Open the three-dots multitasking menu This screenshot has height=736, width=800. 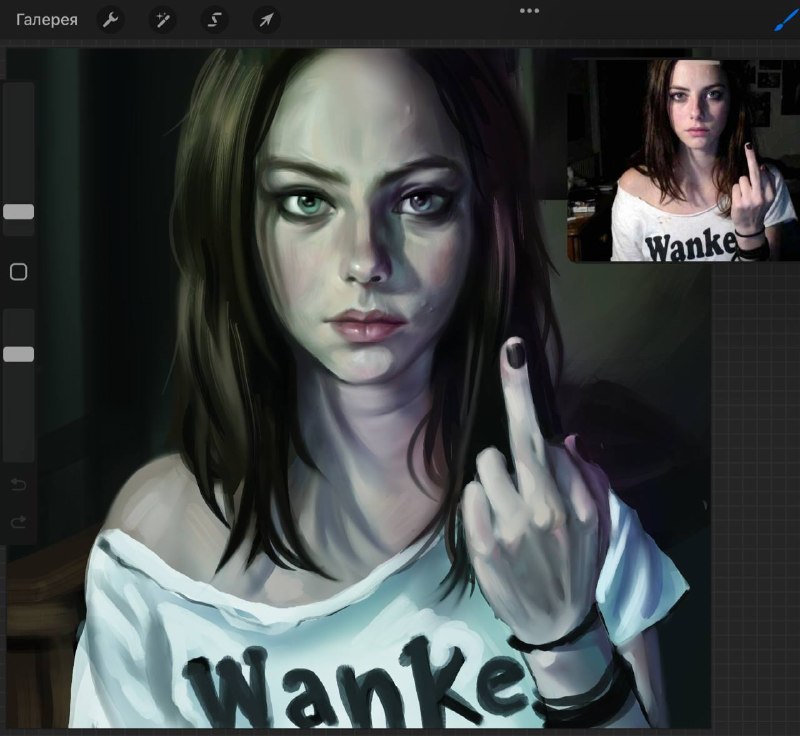coord(529,11)
